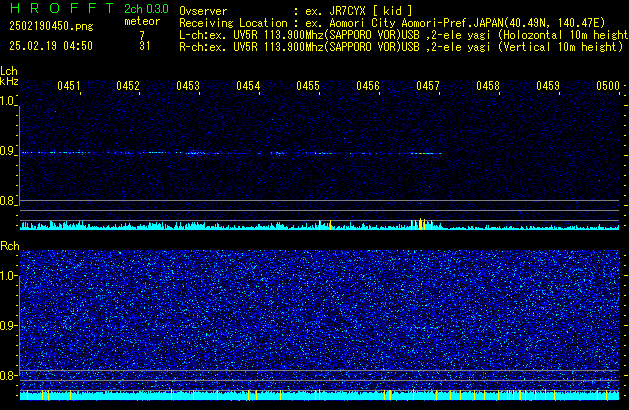Click the filename '2502190450.png'
This screenshot has height=410, width=629.
coord(51,26)
